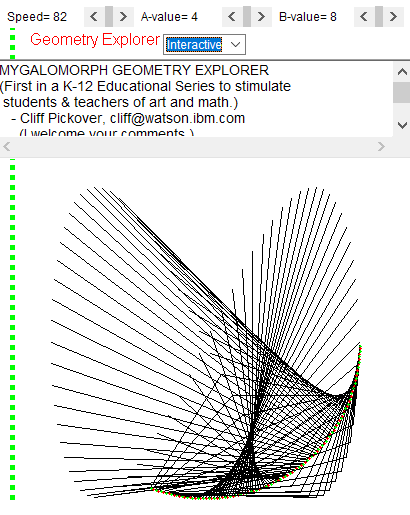Click the text area's scroll down arrow
Image resolution: width=410 pixels, height=515 pixels.
pos(402,126)
